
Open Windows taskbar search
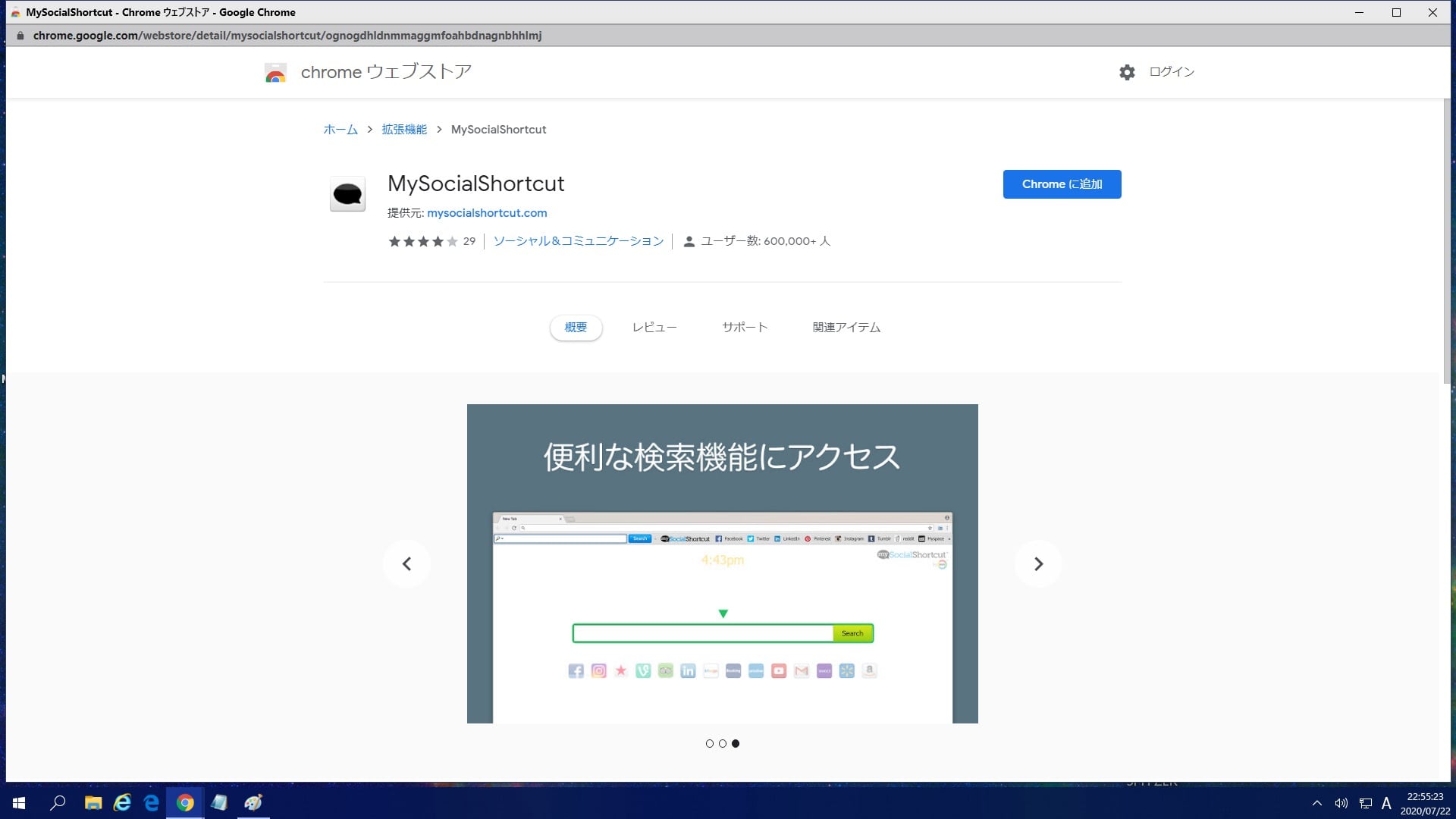[57, 802]
